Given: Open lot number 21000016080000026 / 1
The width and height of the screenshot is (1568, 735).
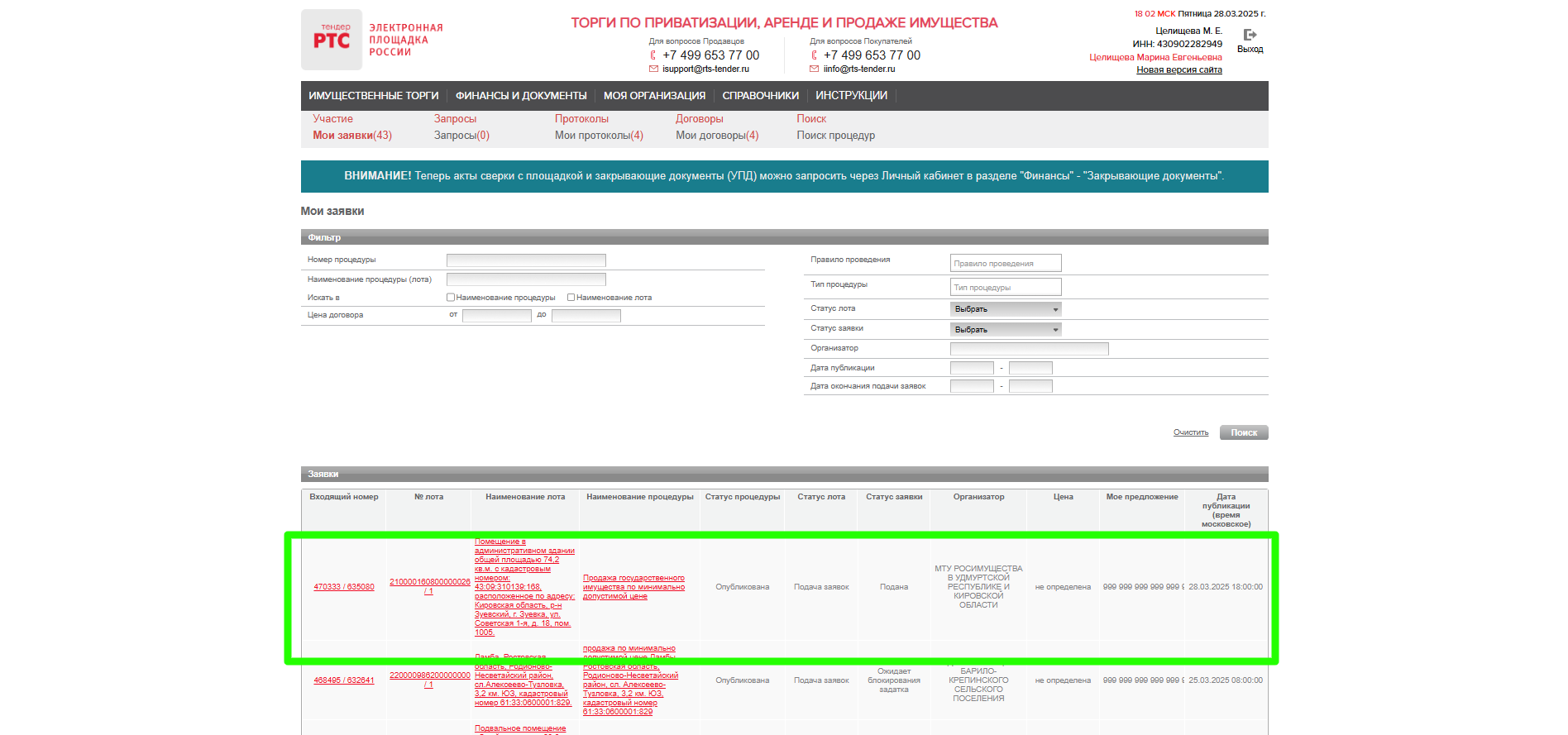Looking at the screenshot, I should tap(429, 586).
